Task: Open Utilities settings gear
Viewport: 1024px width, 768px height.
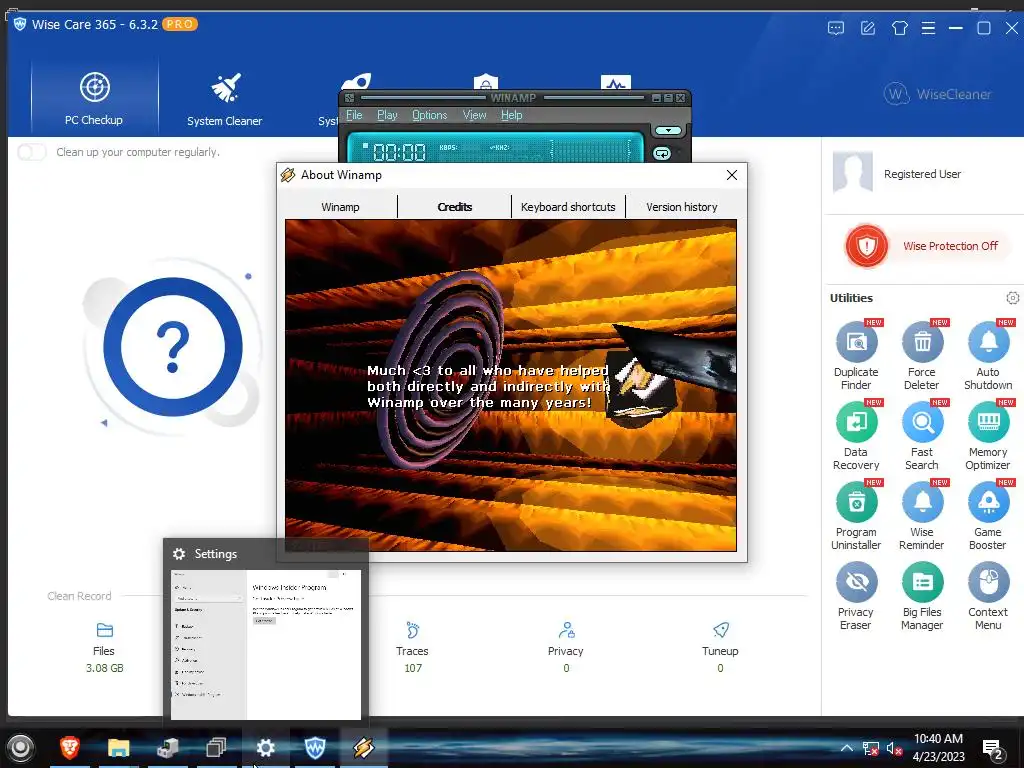Action: coord(1012,298)
